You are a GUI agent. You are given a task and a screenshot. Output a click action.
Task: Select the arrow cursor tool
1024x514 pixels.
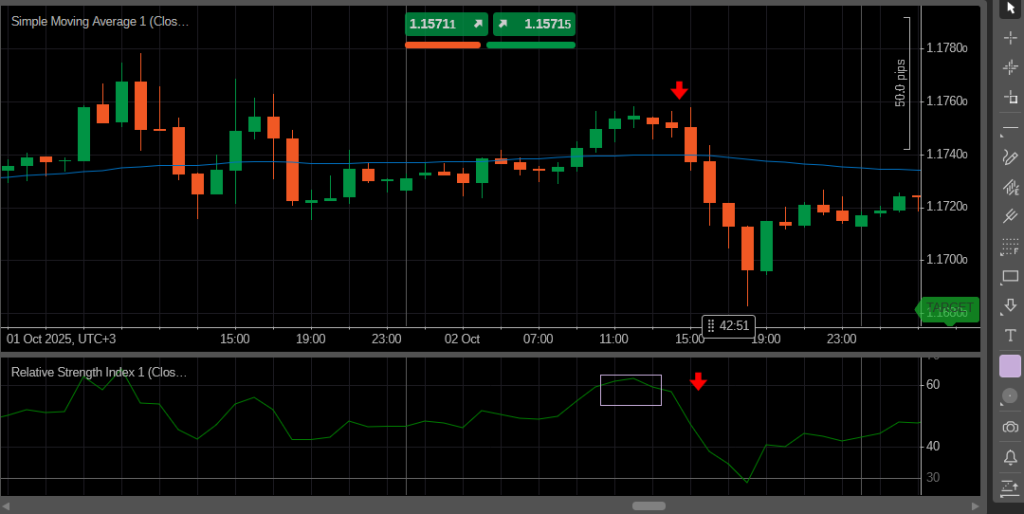pos(1010,9)
